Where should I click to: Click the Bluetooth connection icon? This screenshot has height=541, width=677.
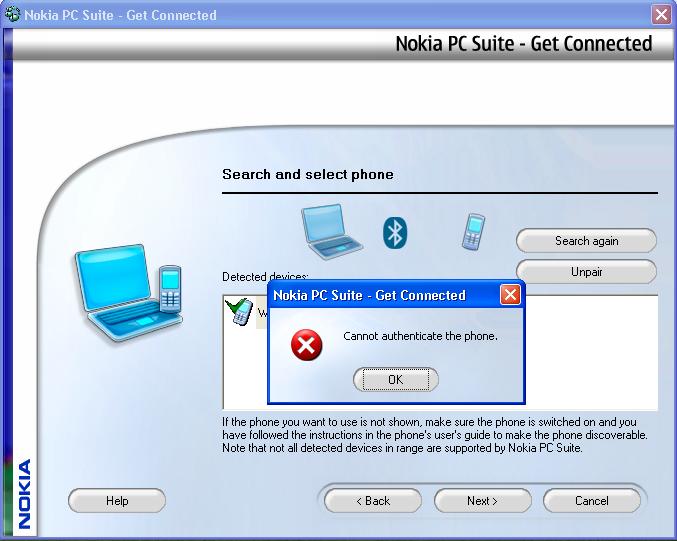coord(395,233)
